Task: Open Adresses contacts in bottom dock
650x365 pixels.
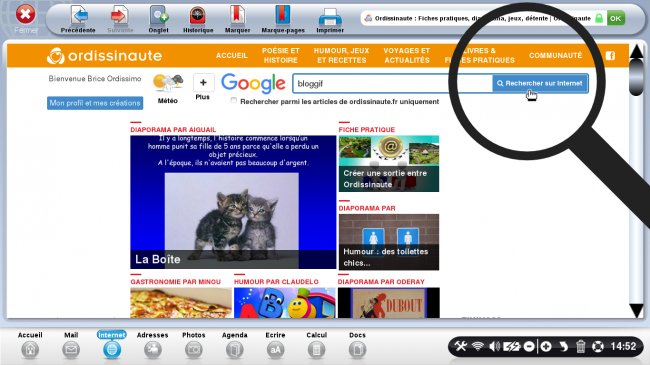Action: tap(153, 345)
